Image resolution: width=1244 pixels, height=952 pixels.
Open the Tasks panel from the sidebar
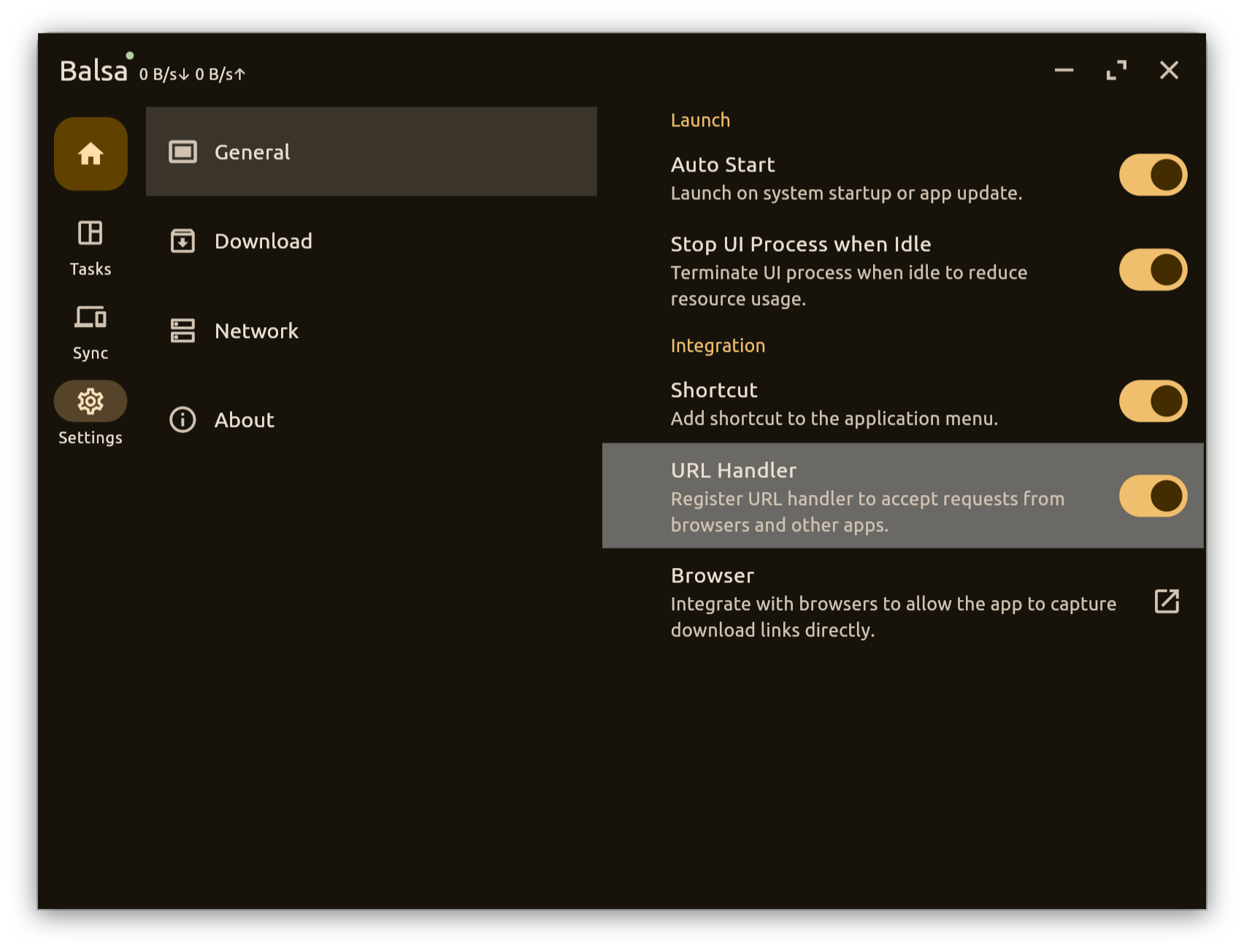[91, 248]
